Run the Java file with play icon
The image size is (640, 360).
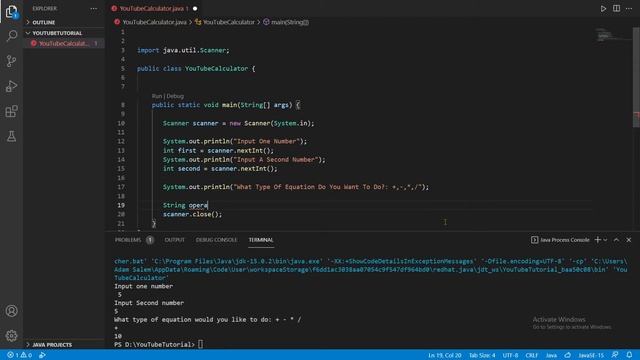603,9
